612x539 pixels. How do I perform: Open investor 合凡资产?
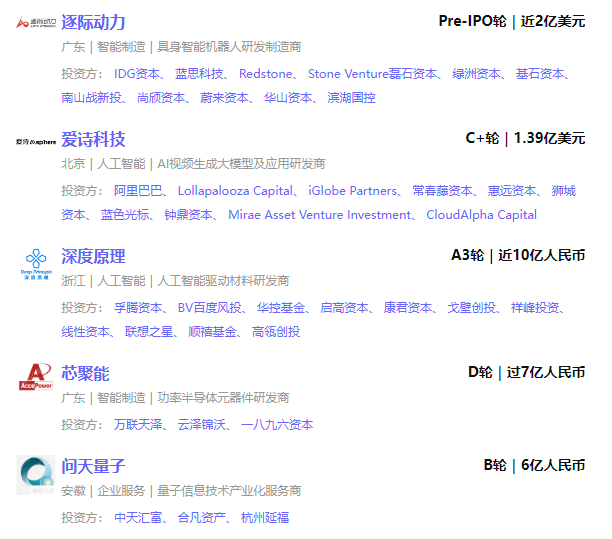coord(201,518)
